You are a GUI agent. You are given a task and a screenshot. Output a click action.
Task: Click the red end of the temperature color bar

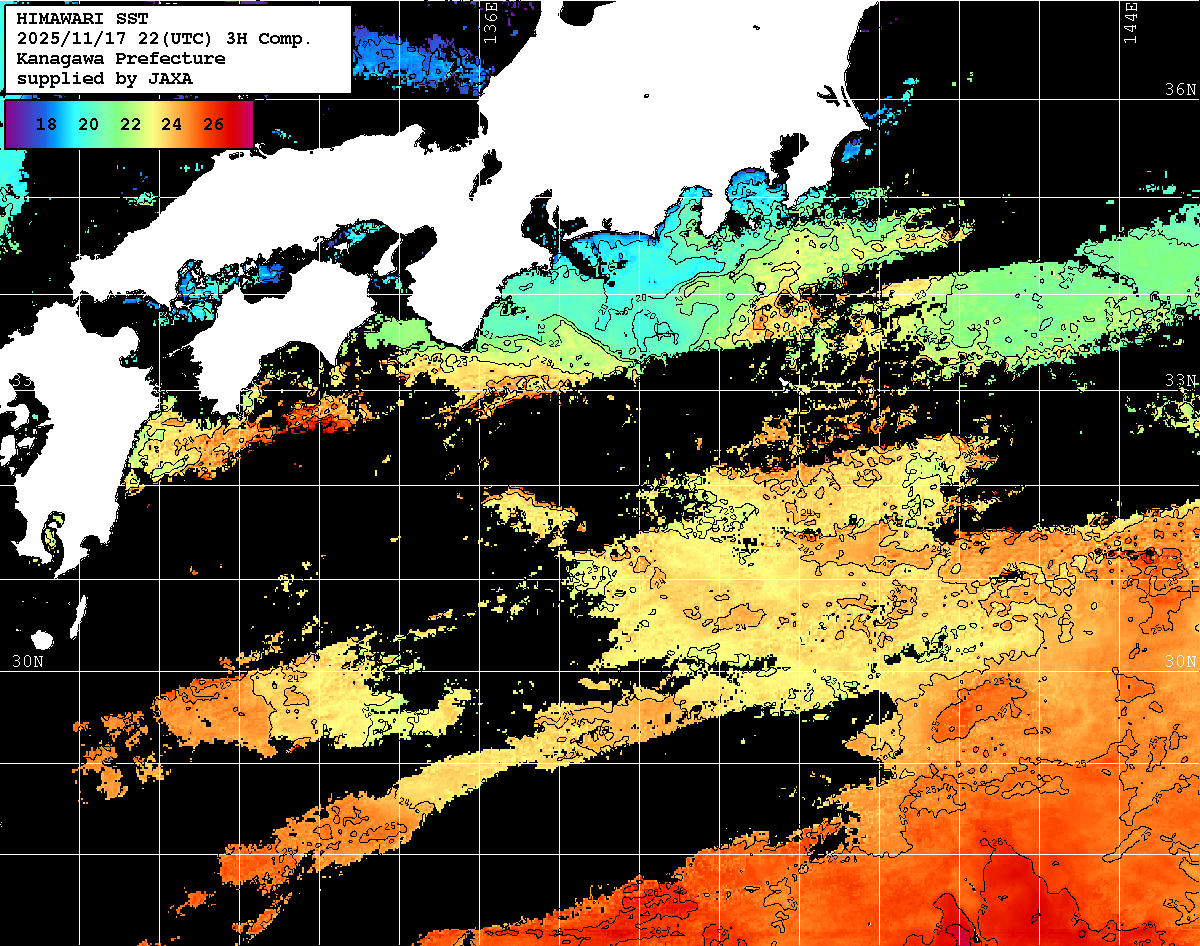coord(243,125)
